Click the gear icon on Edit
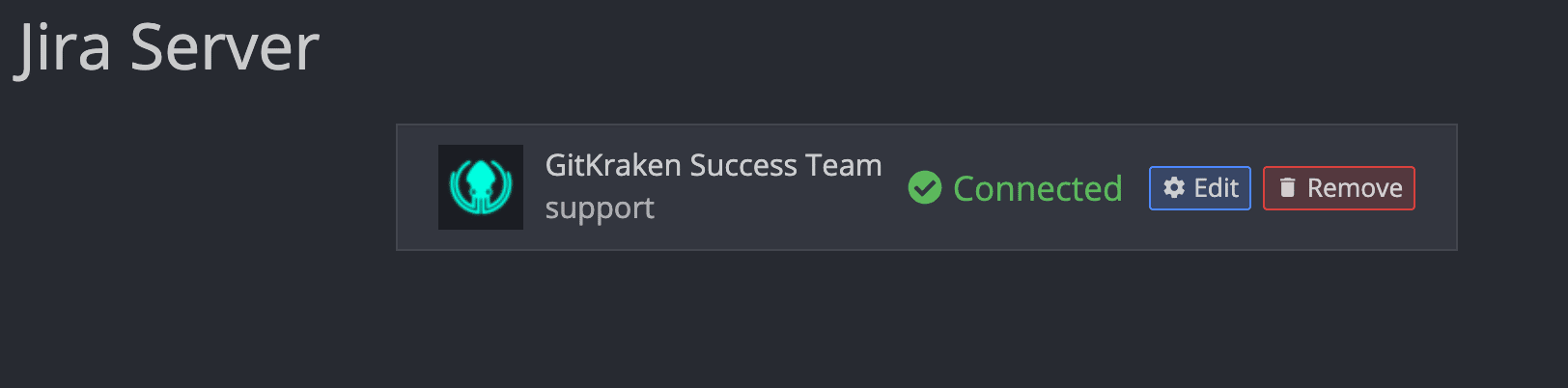 click(1174, 188)
